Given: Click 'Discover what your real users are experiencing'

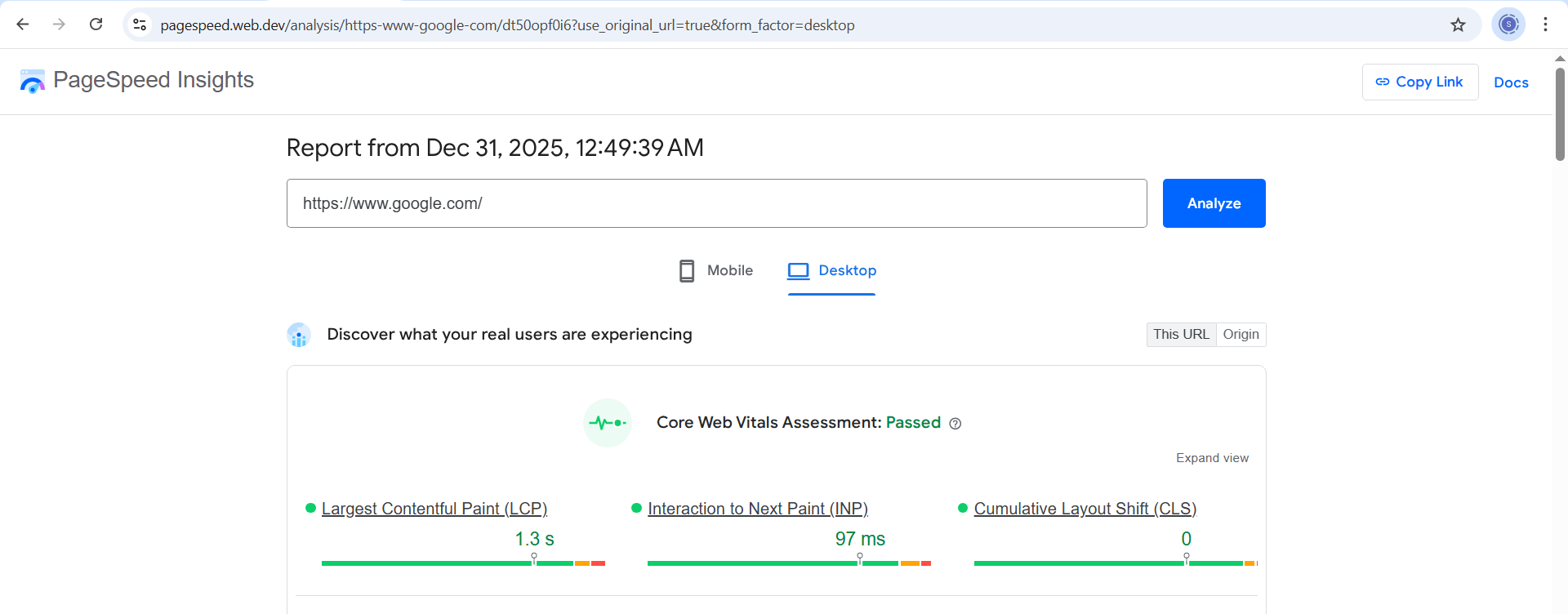Looking at the screenshot, I should click(510, 335).
